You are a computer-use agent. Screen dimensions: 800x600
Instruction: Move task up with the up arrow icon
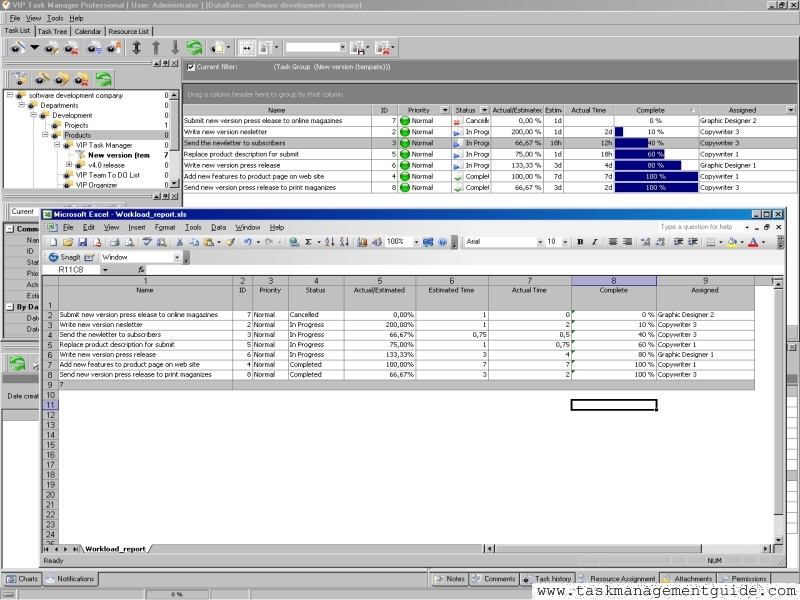pyautogui.click(x=156, y=48)
